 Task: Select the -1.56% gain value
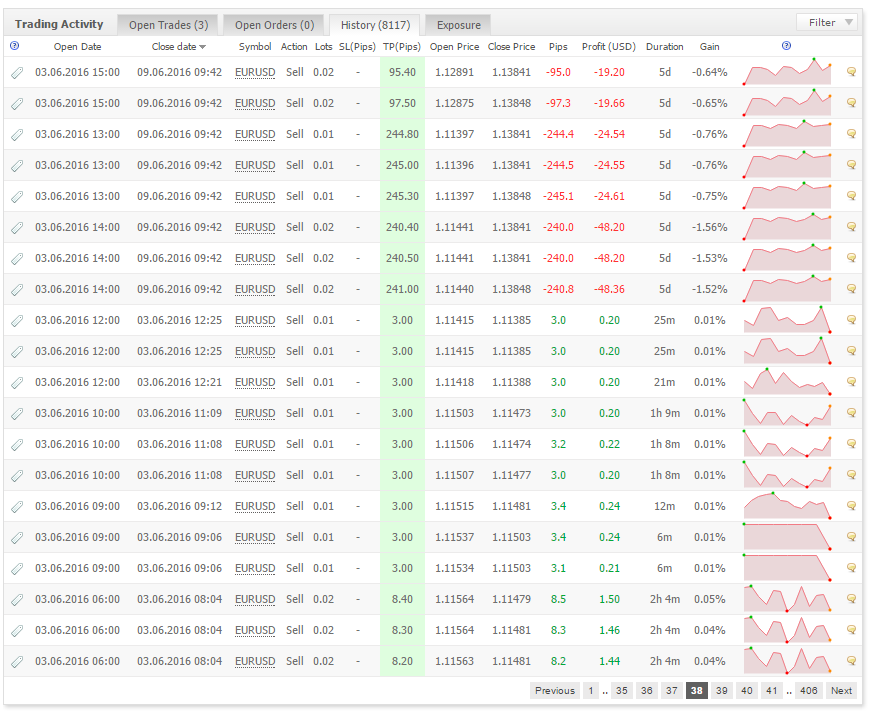pyautogui.click(x=710, y=228)
